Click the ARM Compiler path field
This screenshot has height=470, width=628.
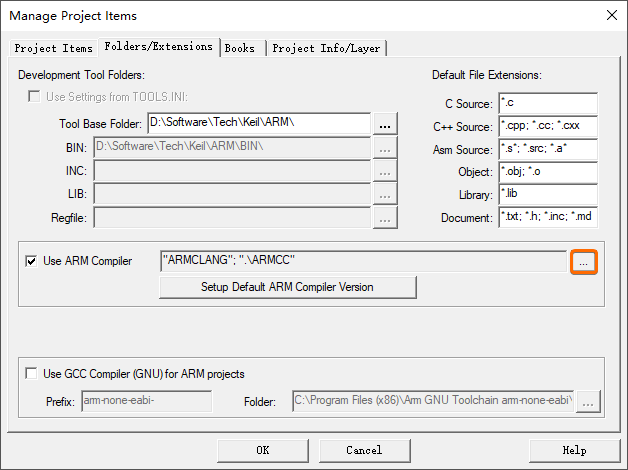363,261
